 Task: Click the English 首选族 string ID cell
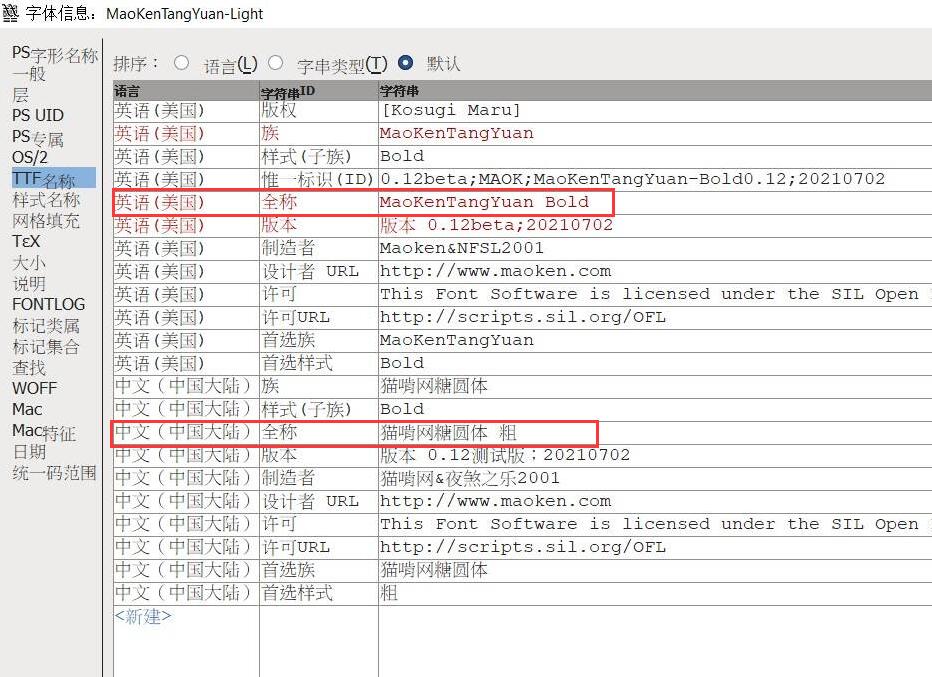319,340
